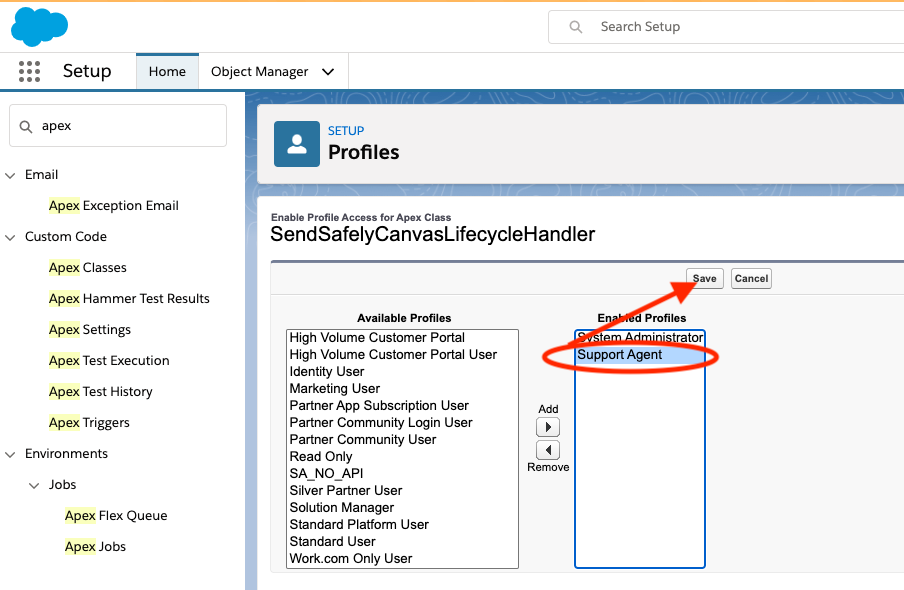The width and height of the screenshot is (904, 590).
Task: Click the Custom Code section label
Action: point(66,236)
